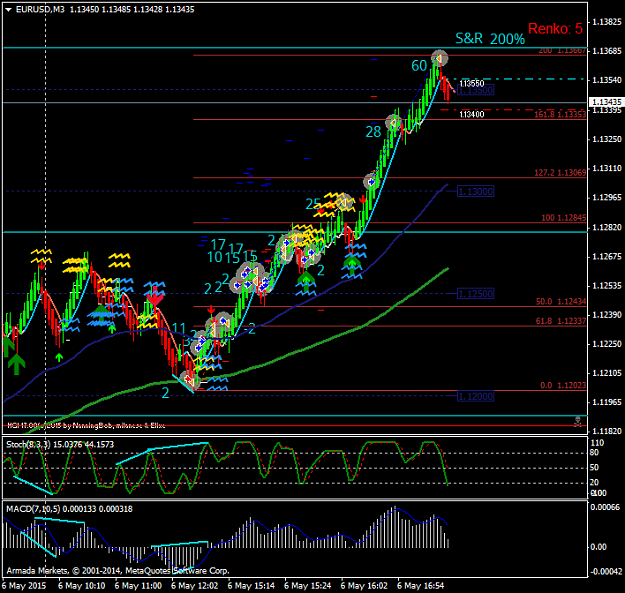Click the boxed 1.12500 round-number label
The width and height of the screenshot is (625, 593).
pos(476,294)
